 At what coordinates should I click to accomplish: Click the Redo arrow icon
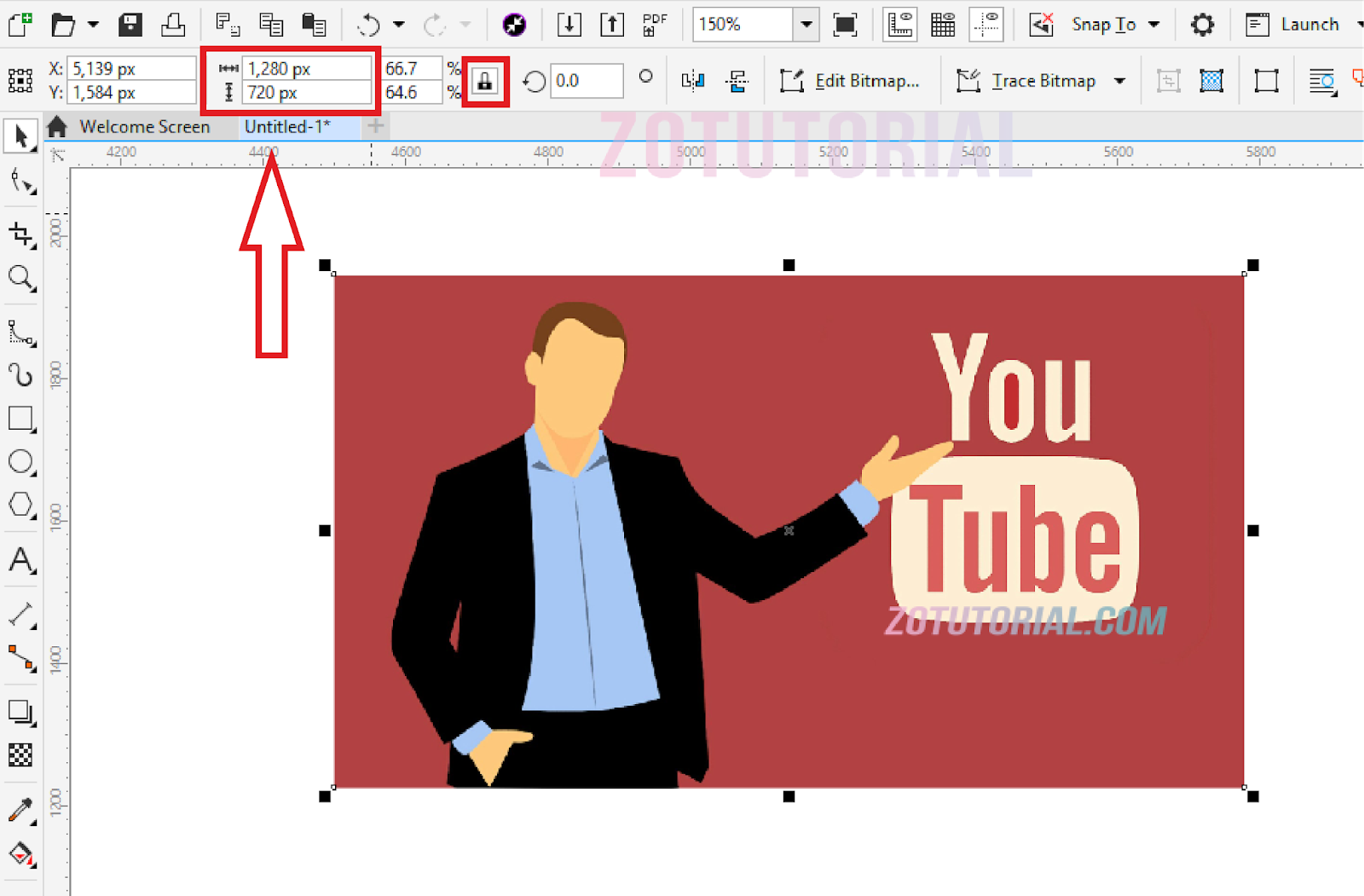pos(435,25)
